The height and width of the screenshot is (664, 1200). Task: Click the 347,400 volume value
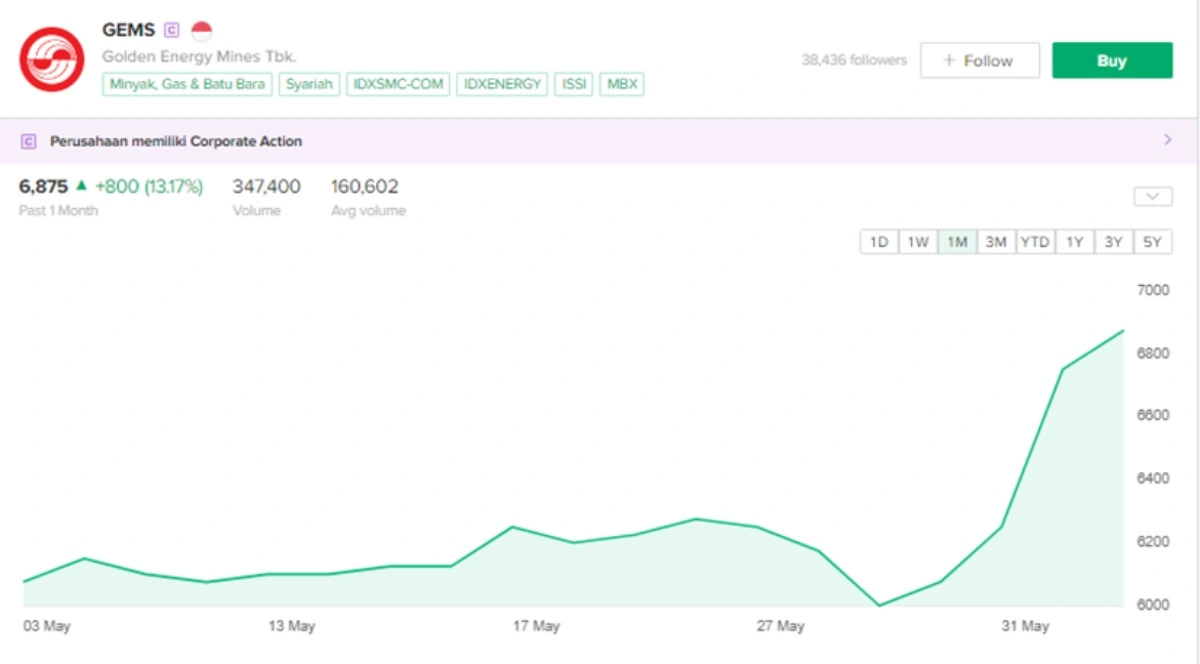(266, 186)
